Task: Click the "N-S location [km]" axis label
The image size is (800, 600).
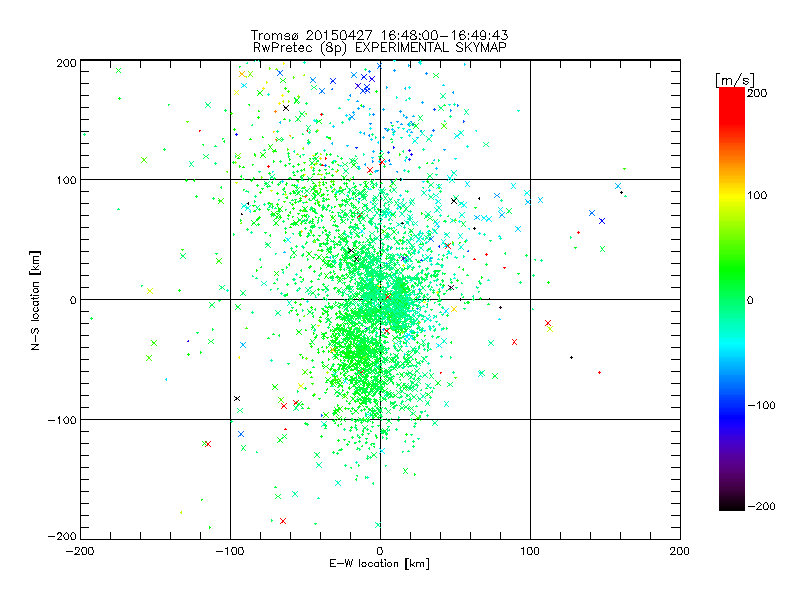Action: click(x=35, y=300)
